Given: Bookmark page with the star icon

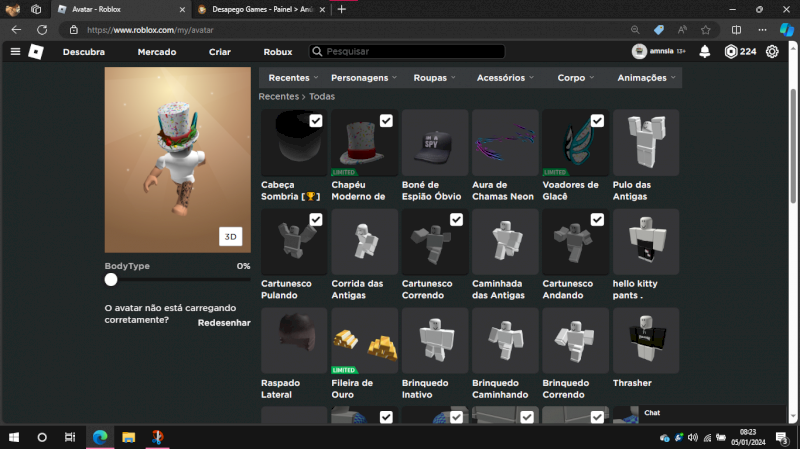Looking at the screenshot, I should pyautogui.click(x=705, y=30).
